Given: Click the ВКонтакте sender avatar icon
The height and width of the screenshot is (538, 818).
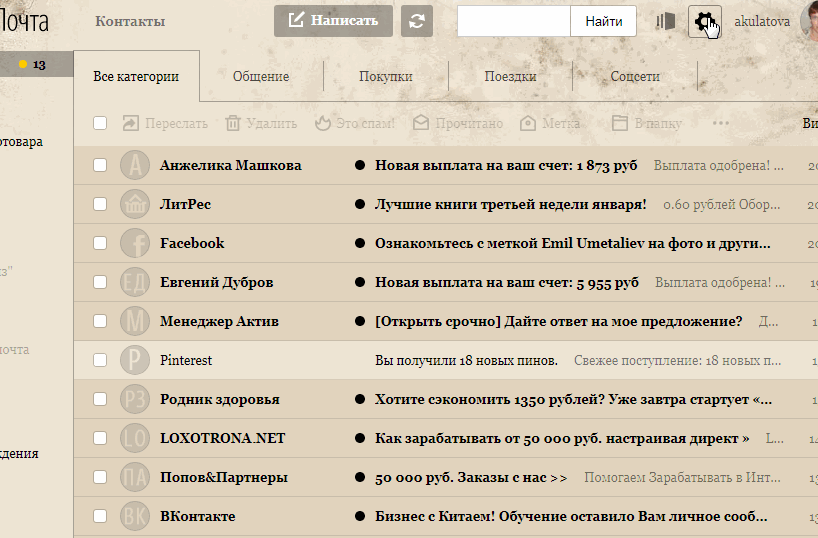Looking at the screenshot, I should tap(135, 516).
